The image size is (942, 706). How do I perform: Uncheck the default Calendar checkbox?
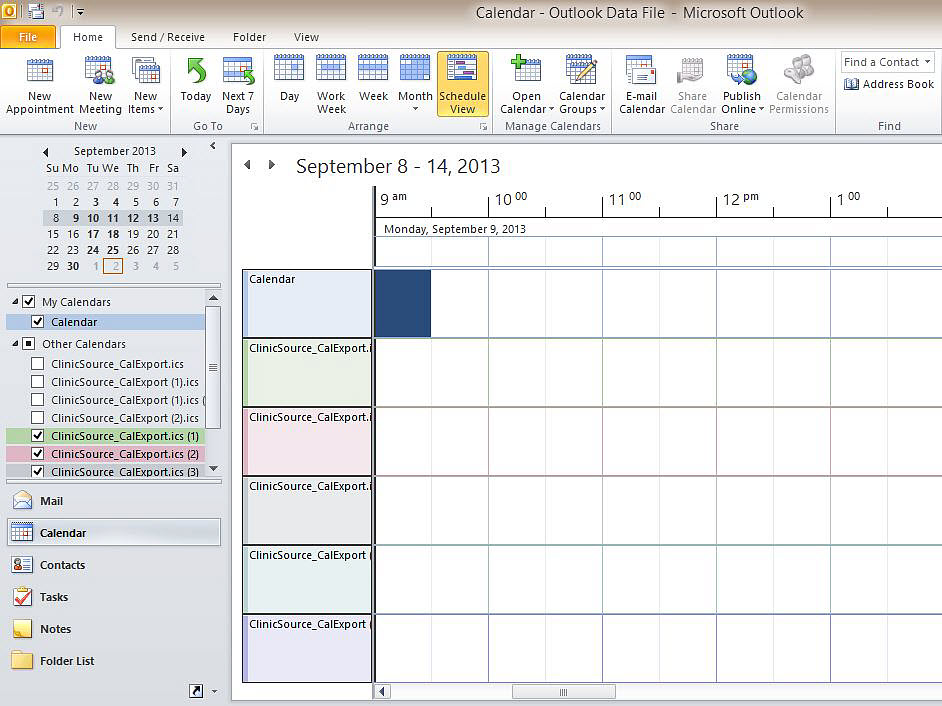point(37,322)
